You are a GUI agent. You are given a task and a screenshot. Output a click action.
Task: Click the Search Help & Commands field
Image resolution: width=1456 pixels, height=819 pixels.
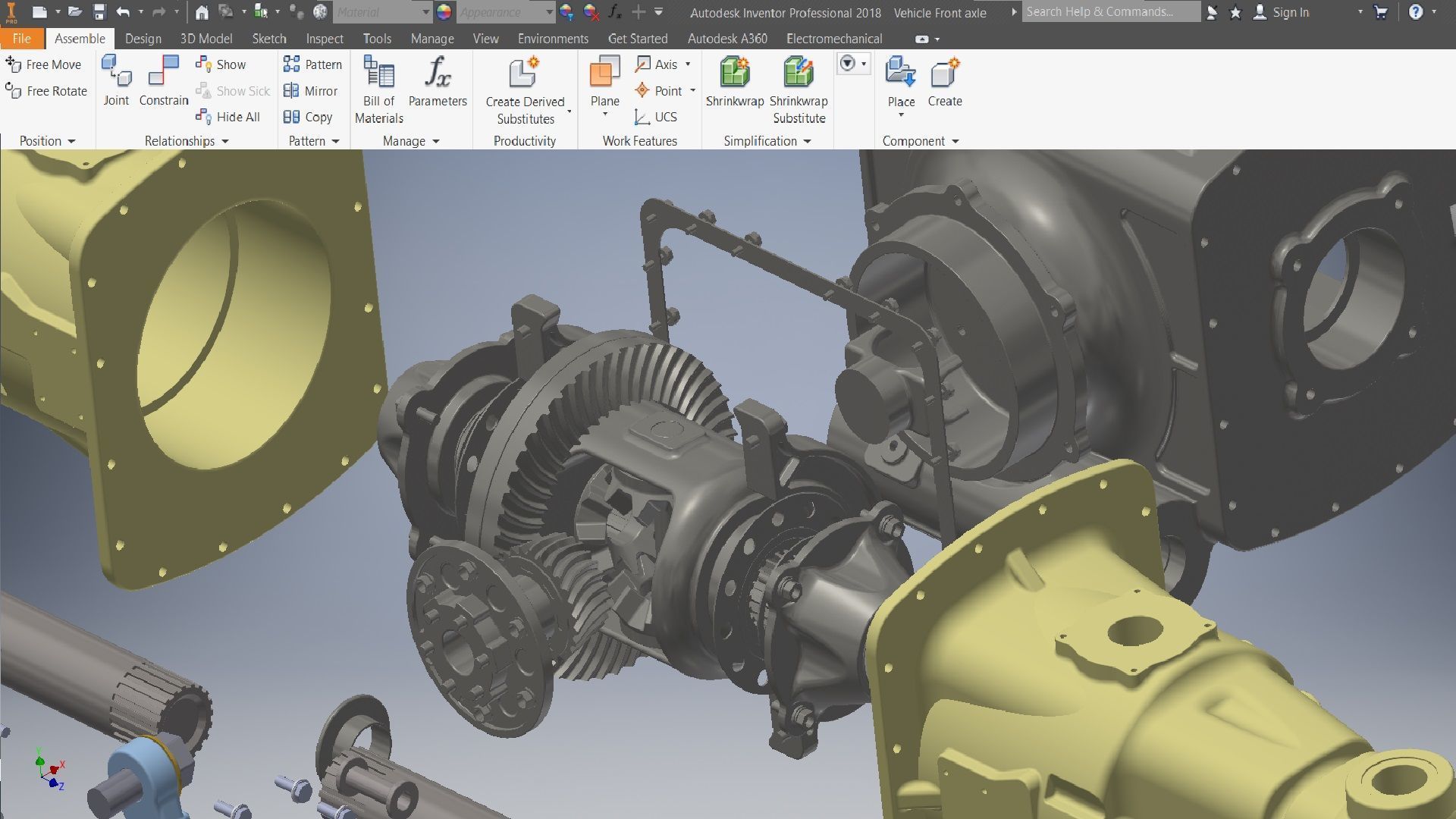1110,12
